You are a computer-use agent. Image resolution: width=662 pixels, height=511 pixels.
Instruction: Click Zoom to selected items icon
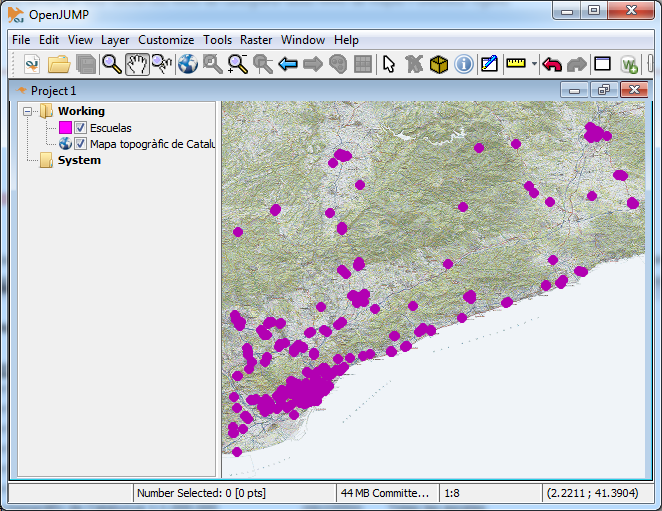click(x=212, y=64)
